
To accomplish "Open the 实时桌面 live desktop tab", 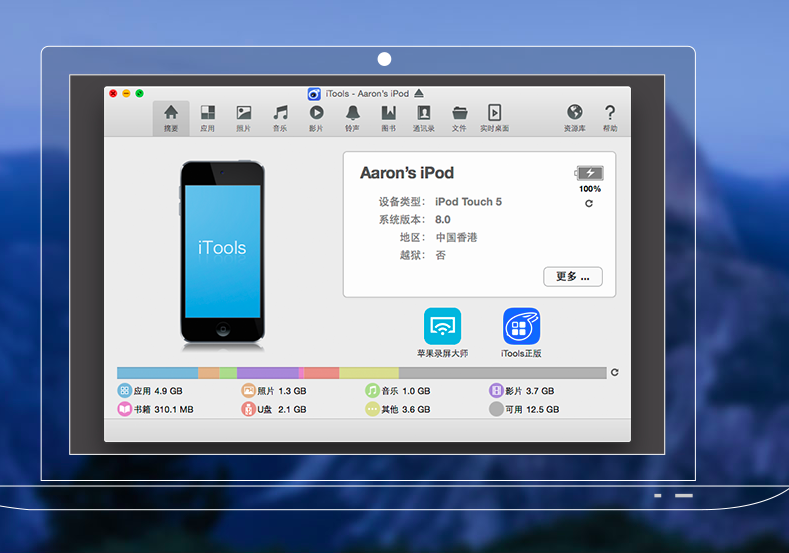I will pyautogui.click(x=494, y=118).
